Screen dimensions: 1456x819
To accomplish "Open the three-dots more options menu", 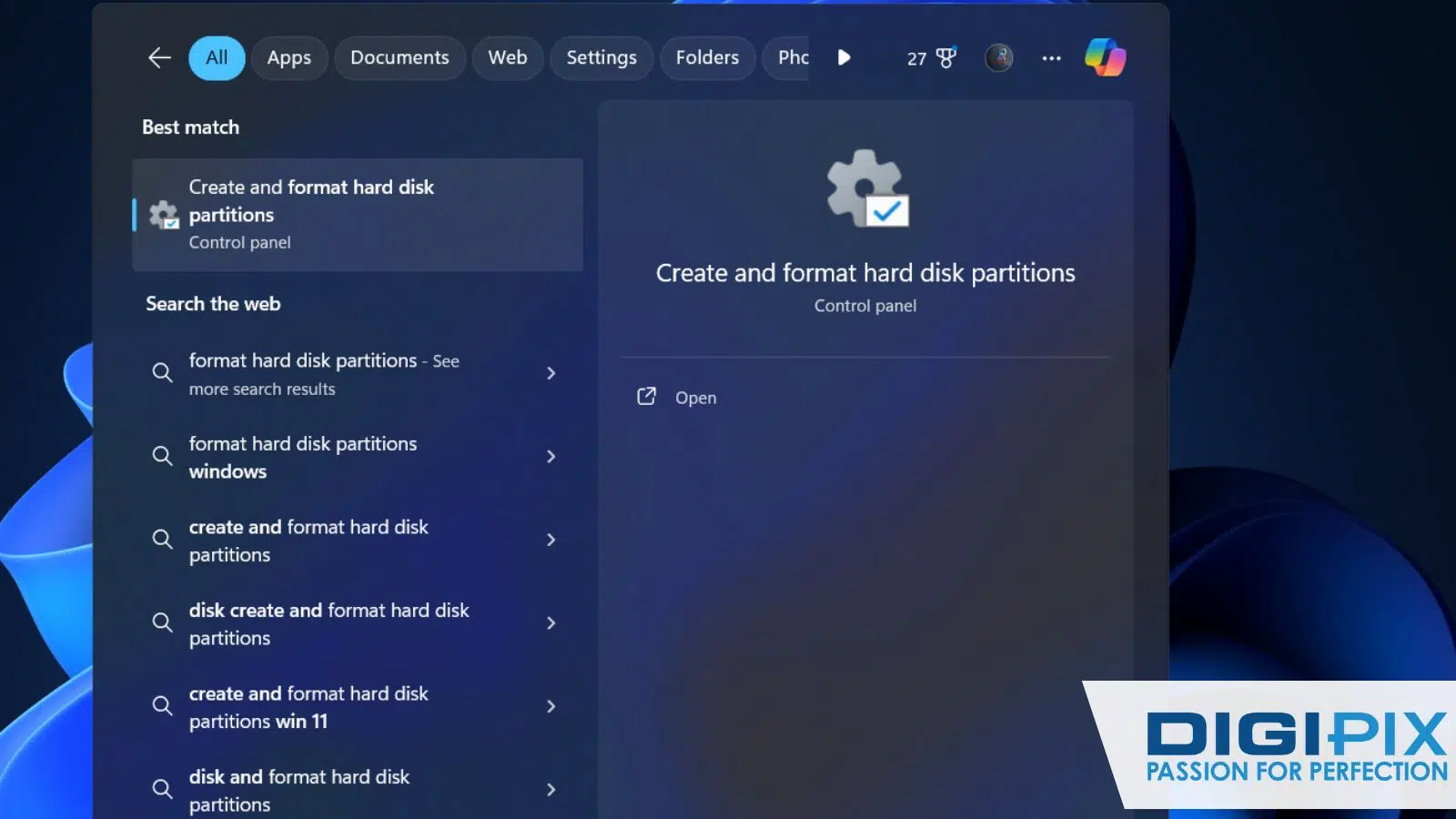I will pyautogui.click(x=1051, y=58).
